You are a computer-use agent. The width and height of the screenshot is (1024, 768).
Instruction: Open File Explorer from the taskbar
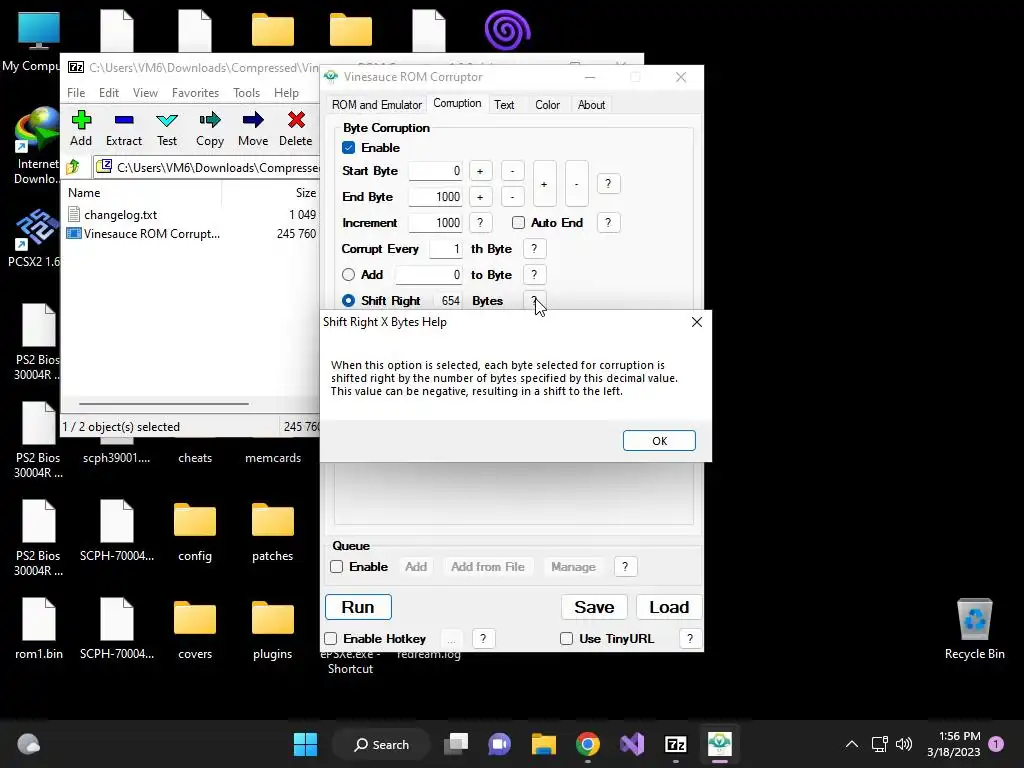point(543,744)
